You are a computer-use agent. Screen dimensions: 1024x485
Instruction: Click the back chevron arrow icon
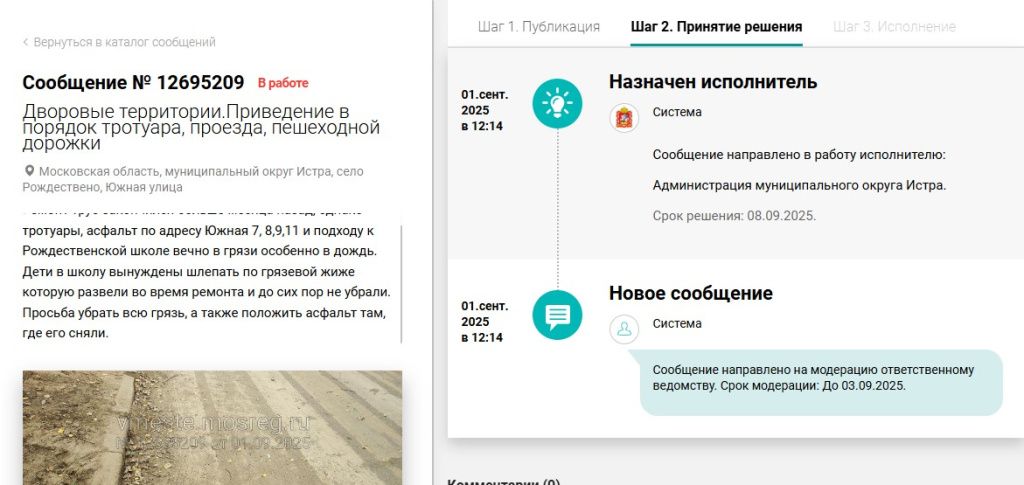point(26,43)
